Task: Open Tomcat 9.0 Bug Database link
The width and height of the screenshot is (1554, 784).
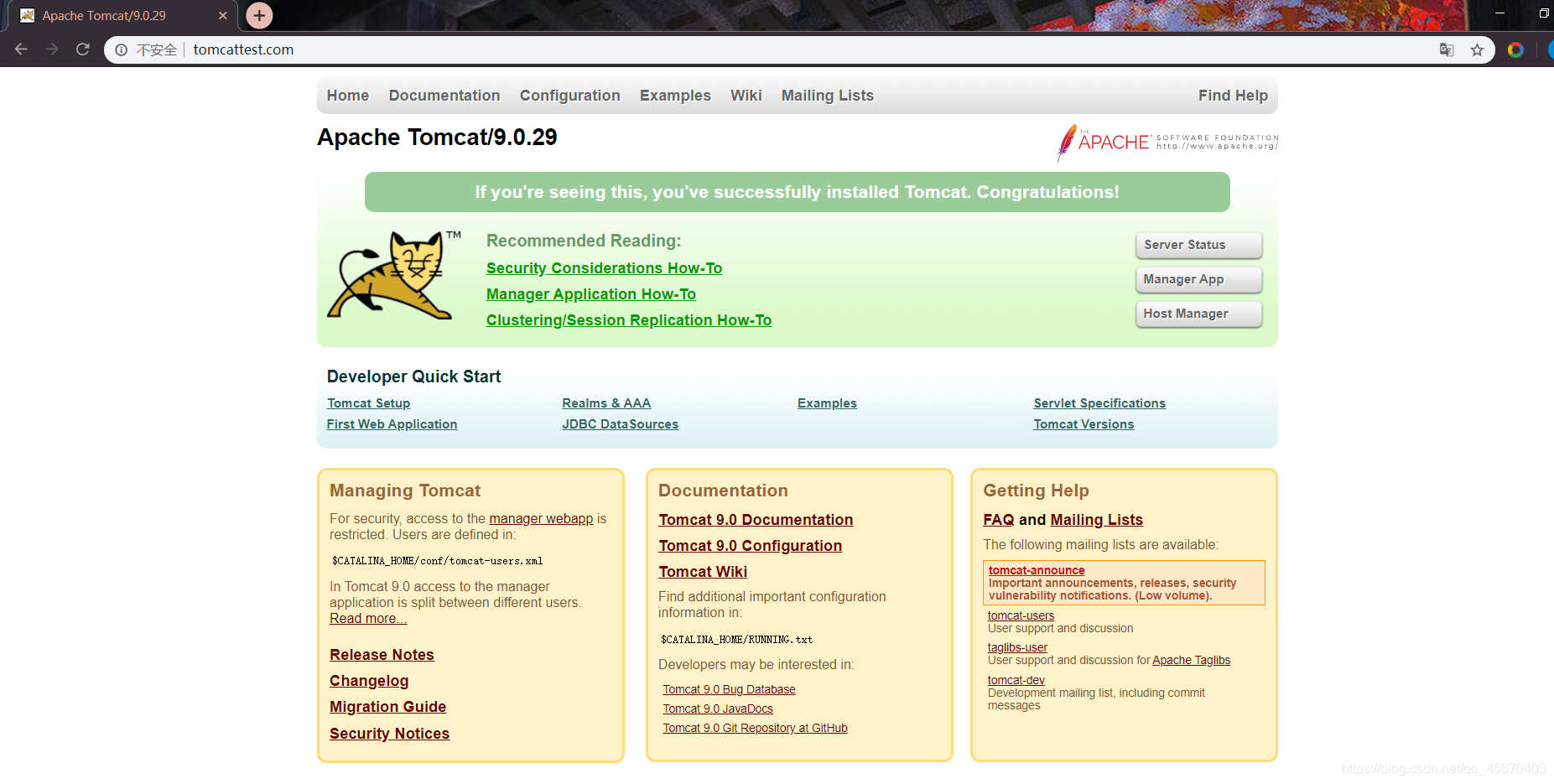Action: (729, 689)
